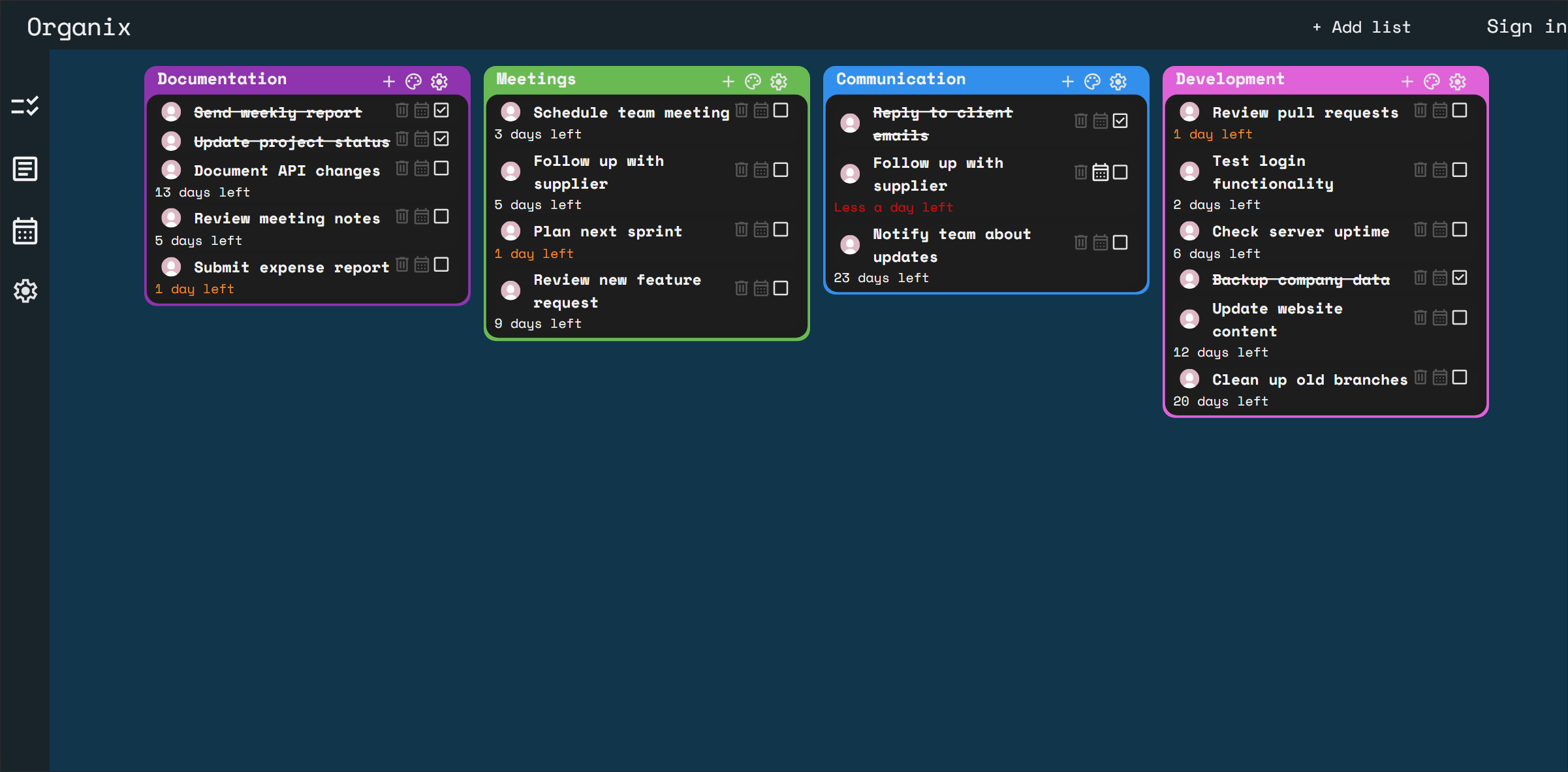
Task: Uncheck the Backup company data task
Action: 1460,278
